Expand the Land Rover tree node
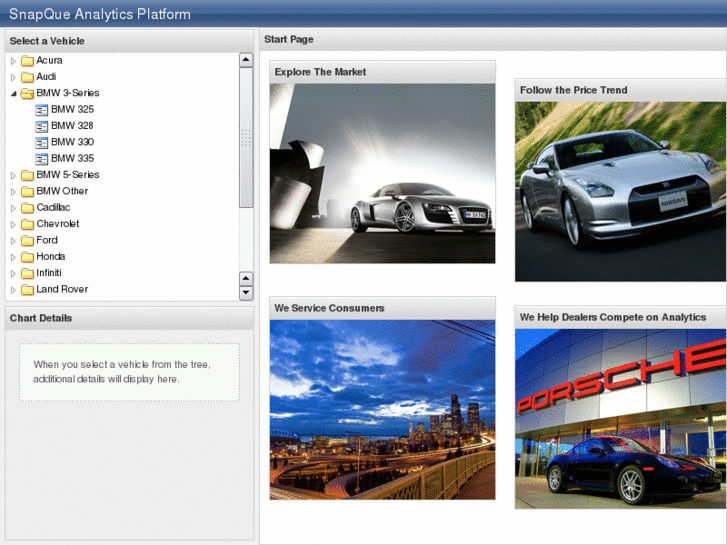Viewport: 727px width, 545px height. [13, 290]
